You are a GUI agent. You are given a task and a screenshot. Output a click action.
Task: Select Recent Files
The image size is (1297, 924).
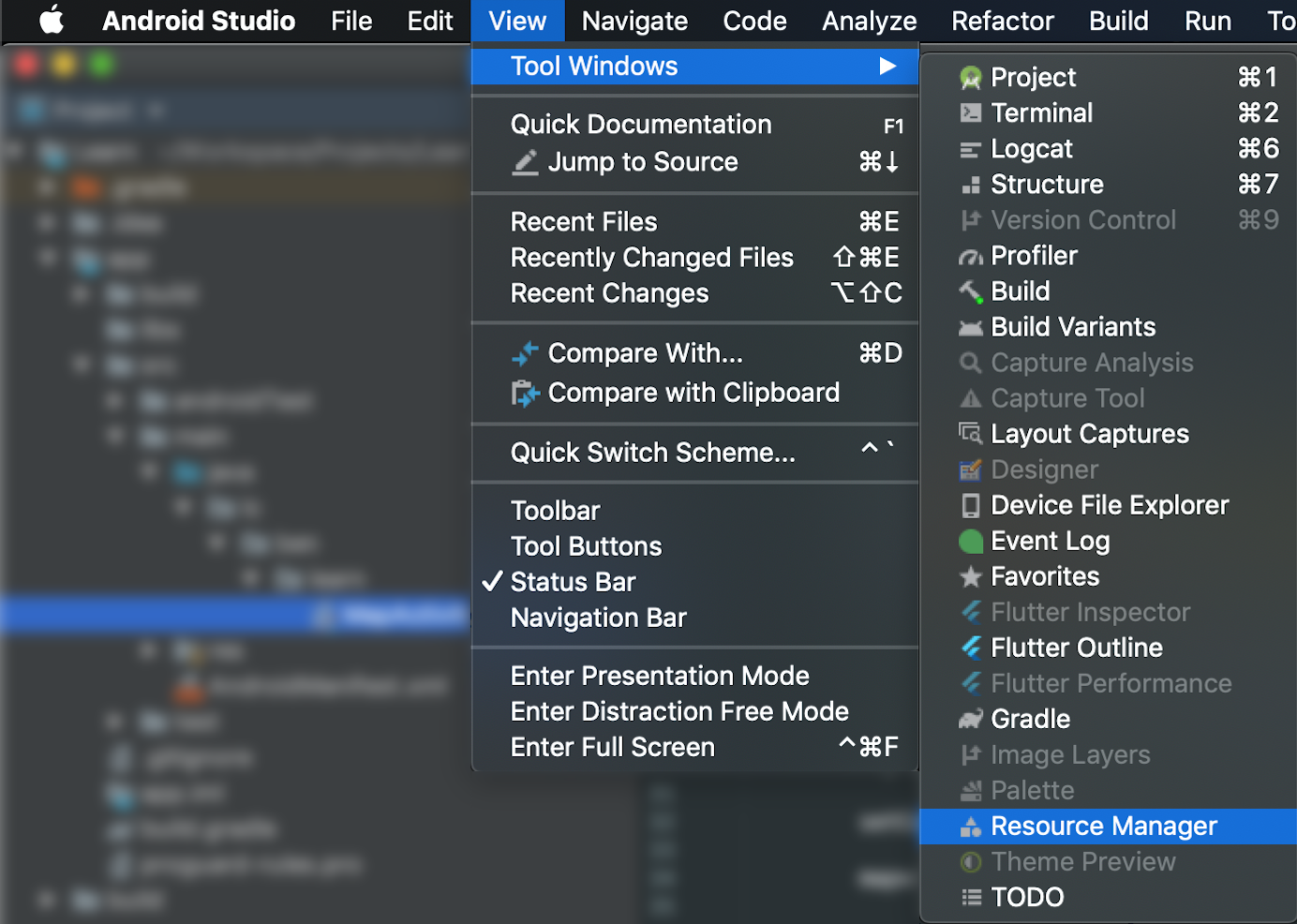[x=694, y=222]
